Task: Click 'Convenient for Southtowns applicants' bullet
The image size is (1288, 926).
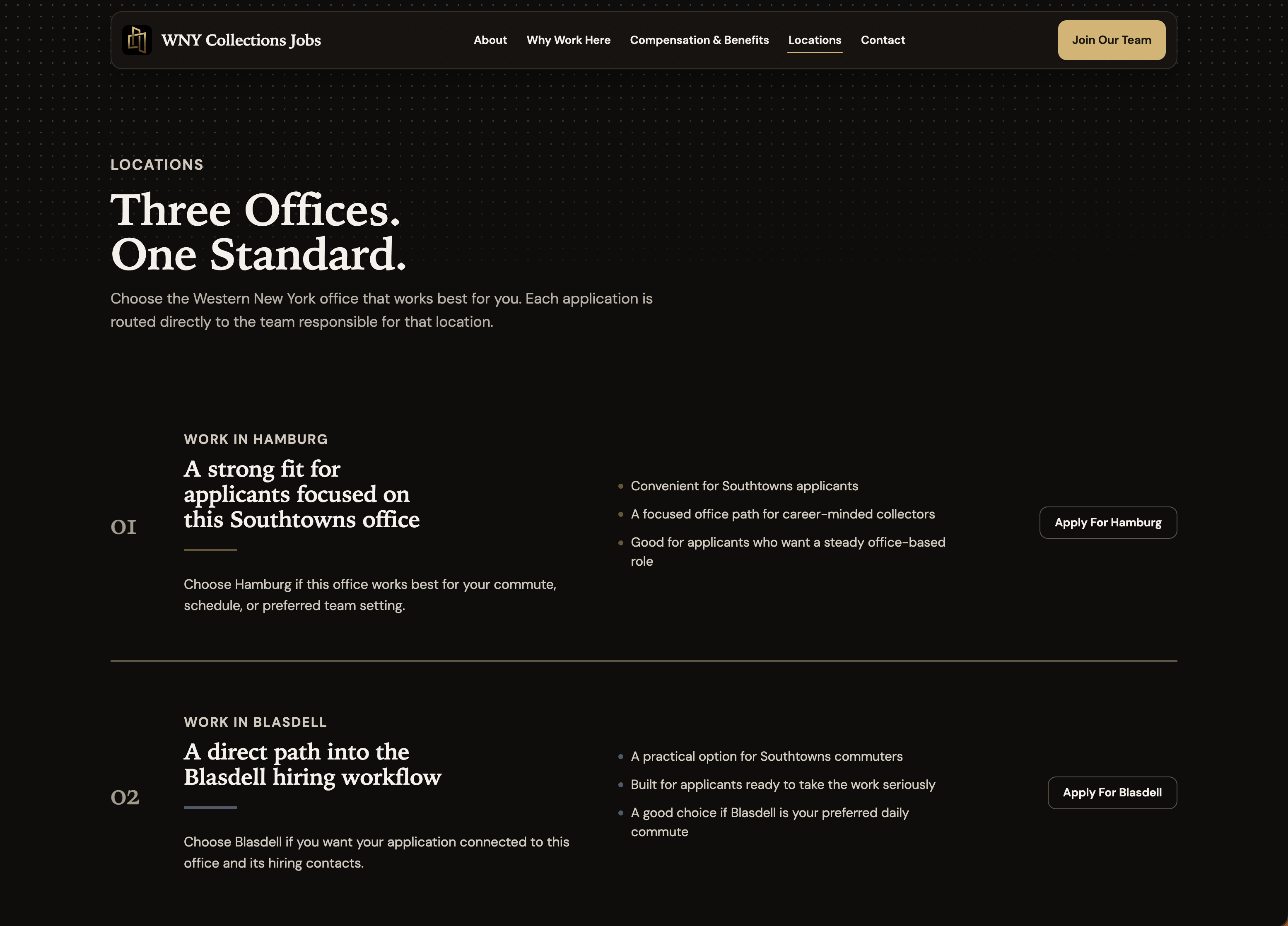Action: pos(744,486)
